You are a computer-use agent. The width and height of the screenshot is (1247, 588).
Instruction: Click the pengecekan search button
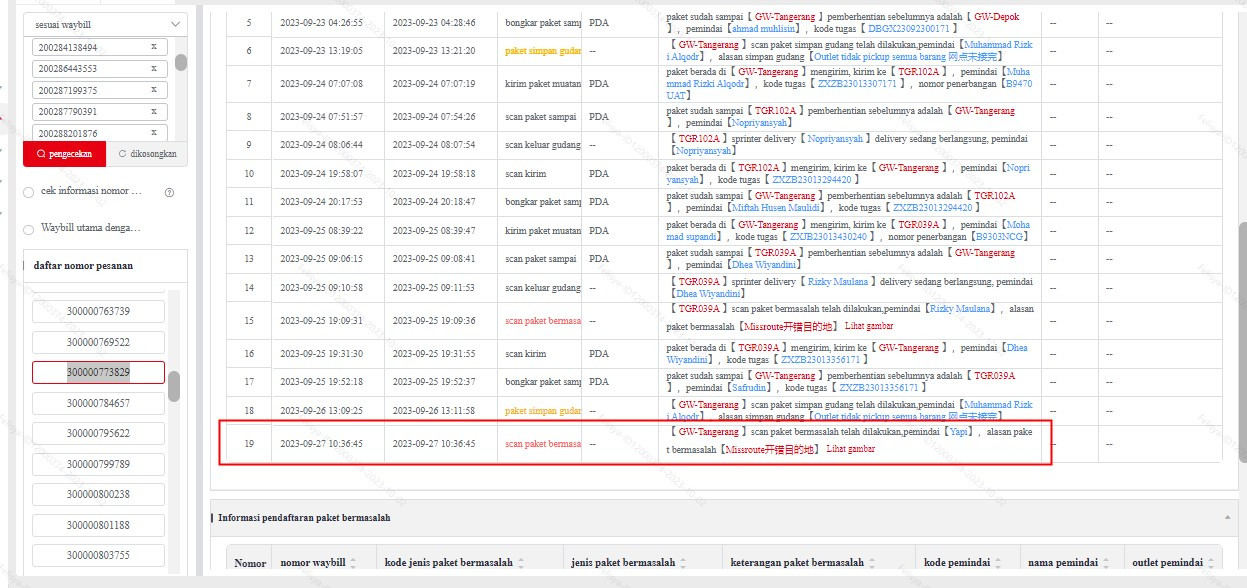pyautogui.click(x=64, y=154)
